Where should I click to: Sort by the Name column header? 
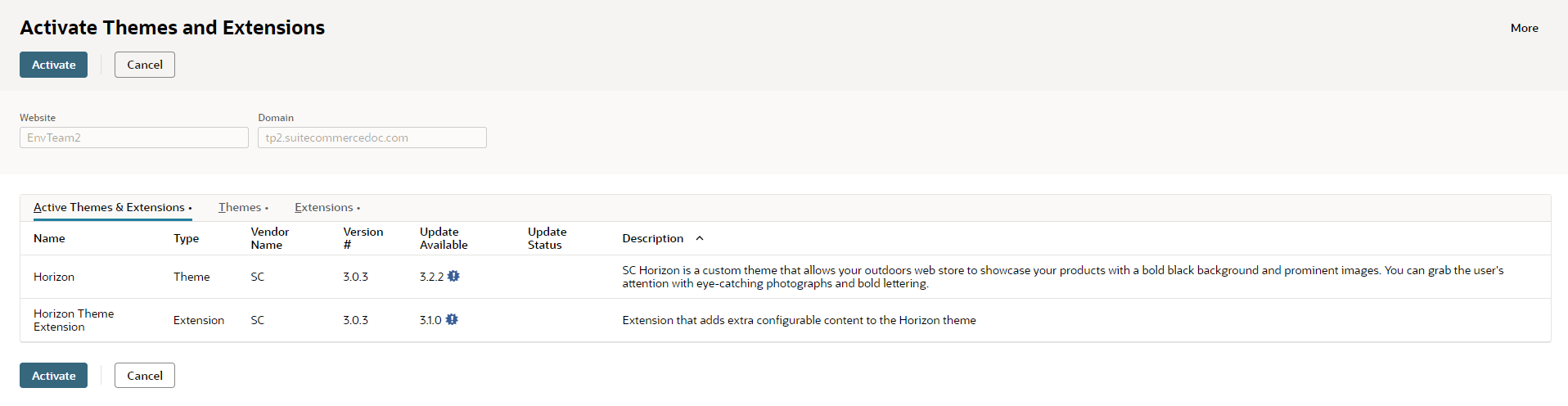(x=49, y=238)
